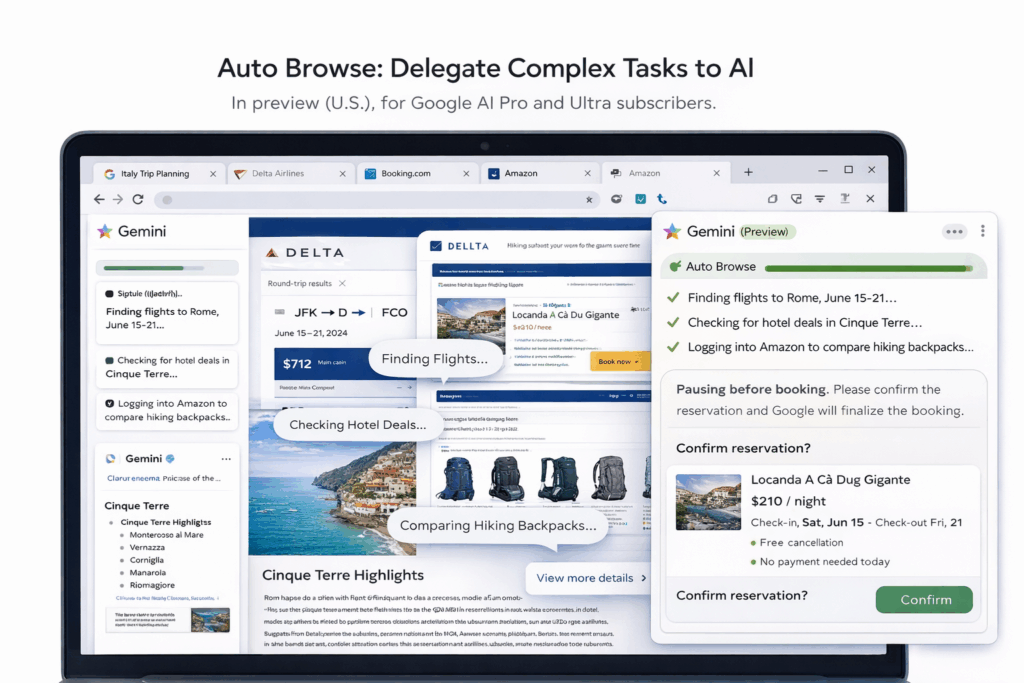This screenshot has height=683, width=1024.
Task: Open the Book now dropdown button
Action: [619, 361]
